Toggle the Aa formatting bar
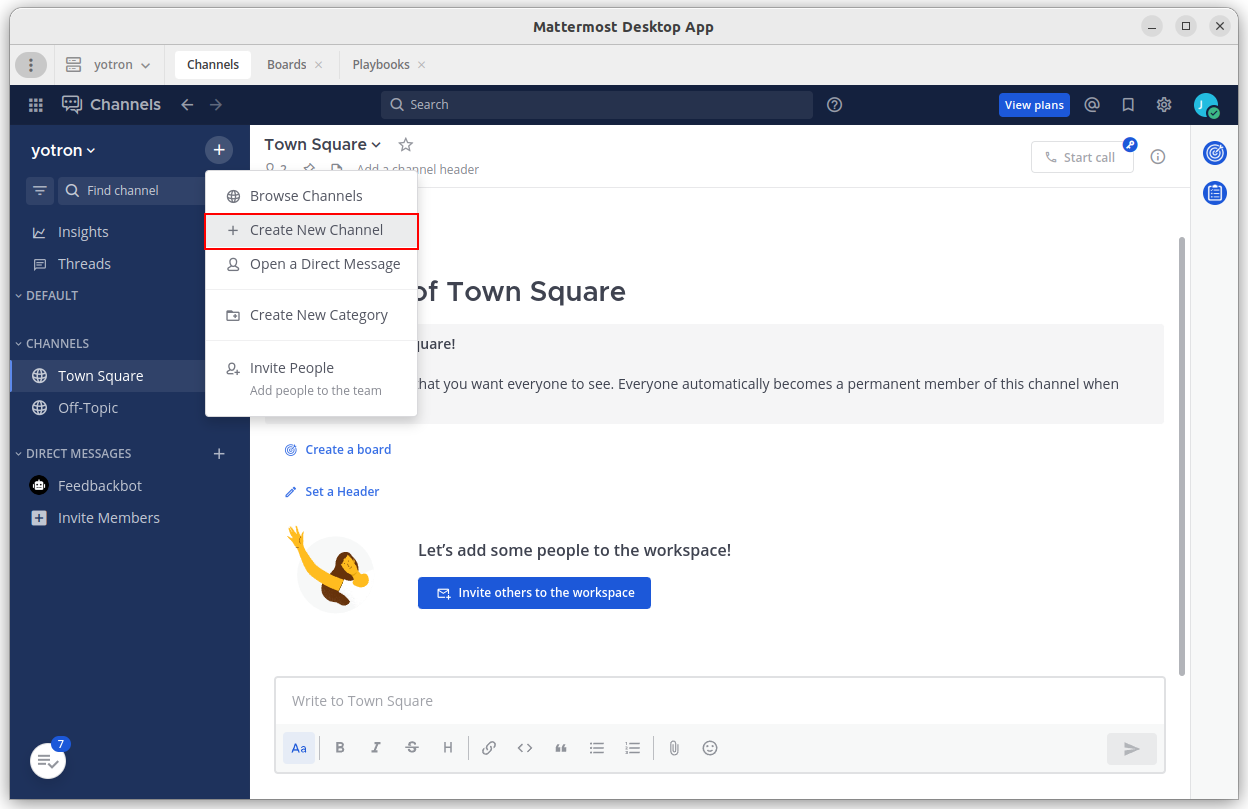Screen dimensions: 1248x809 tap(299, 748)
